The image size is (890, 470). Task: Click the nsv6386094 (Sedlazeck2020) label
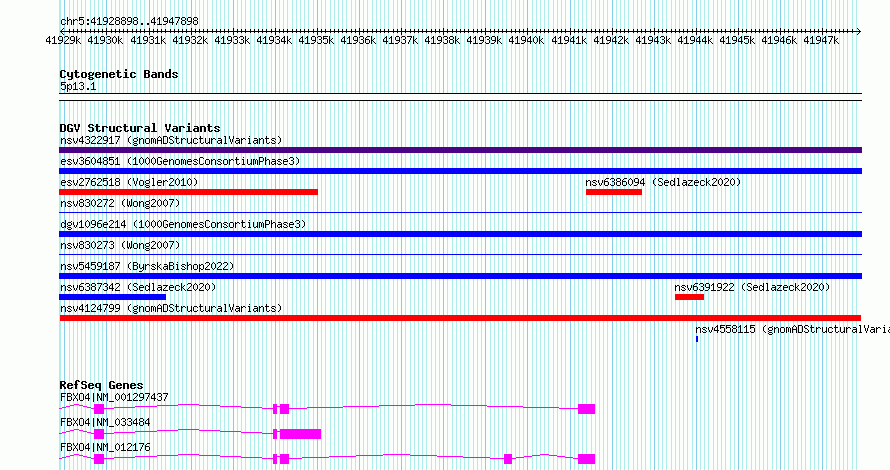point(663,182)
